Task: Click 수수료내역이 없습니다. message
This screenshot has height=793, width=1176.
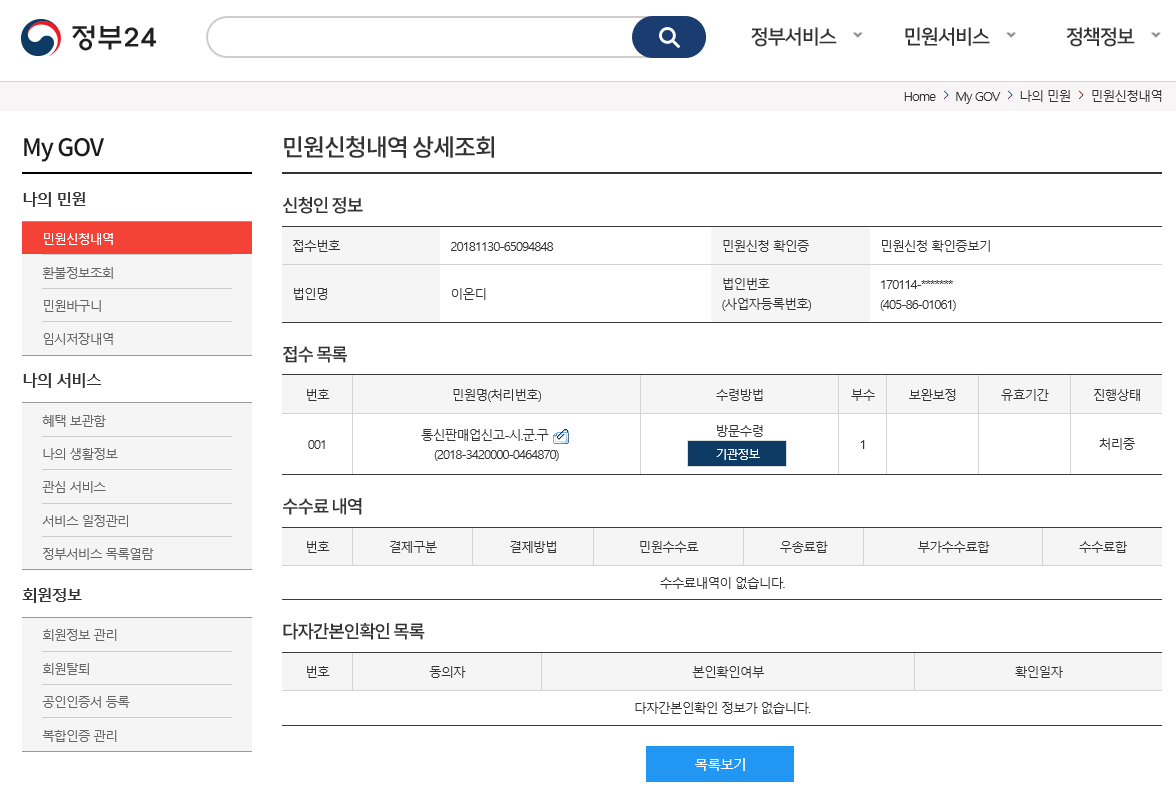Action: 722,582
